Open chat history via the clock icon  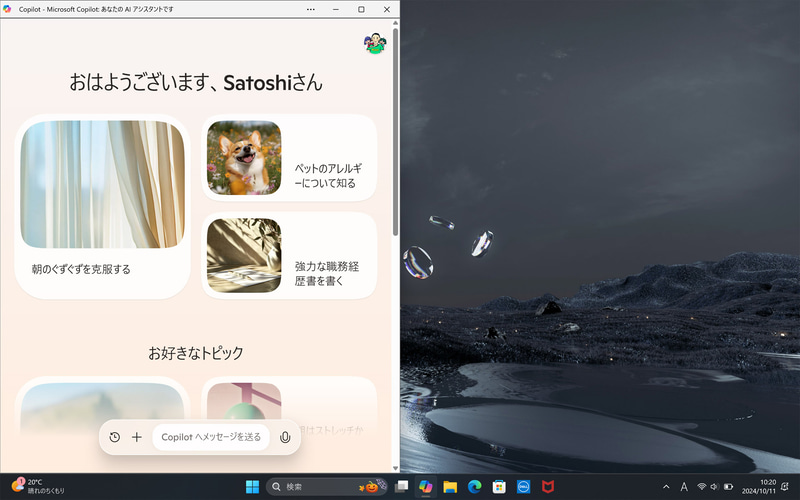point(114,437)
